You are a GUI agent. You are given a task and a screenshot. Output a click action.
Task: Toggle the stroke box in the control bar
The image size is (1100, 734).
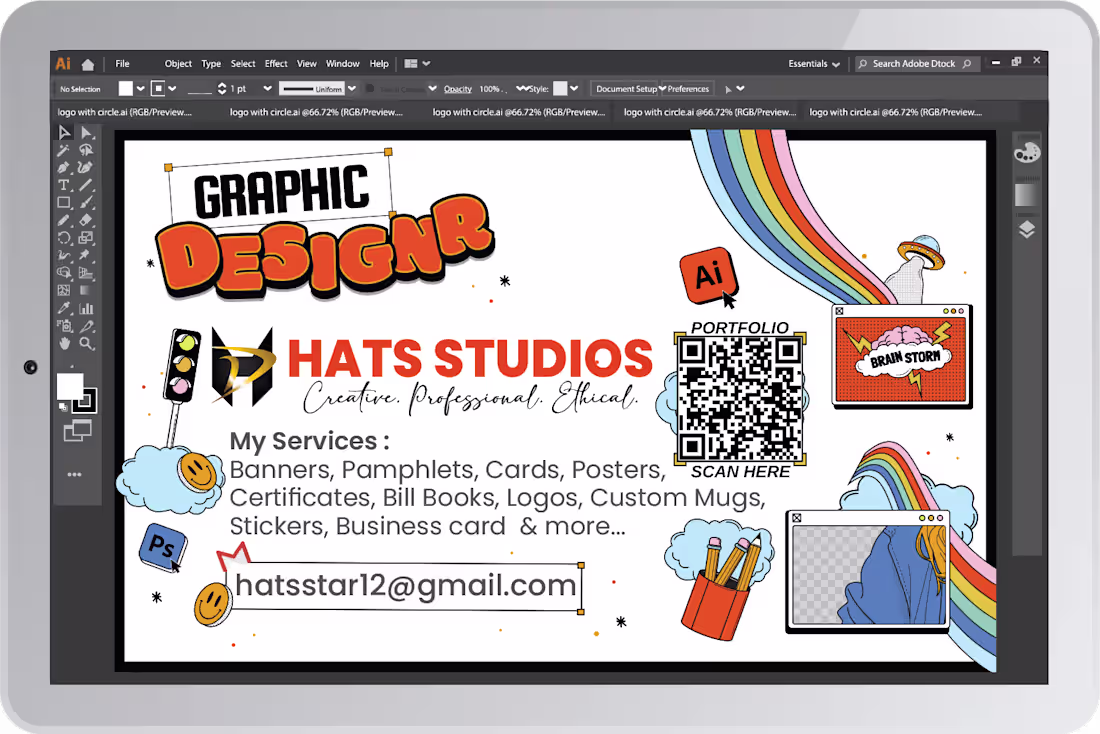159,88
